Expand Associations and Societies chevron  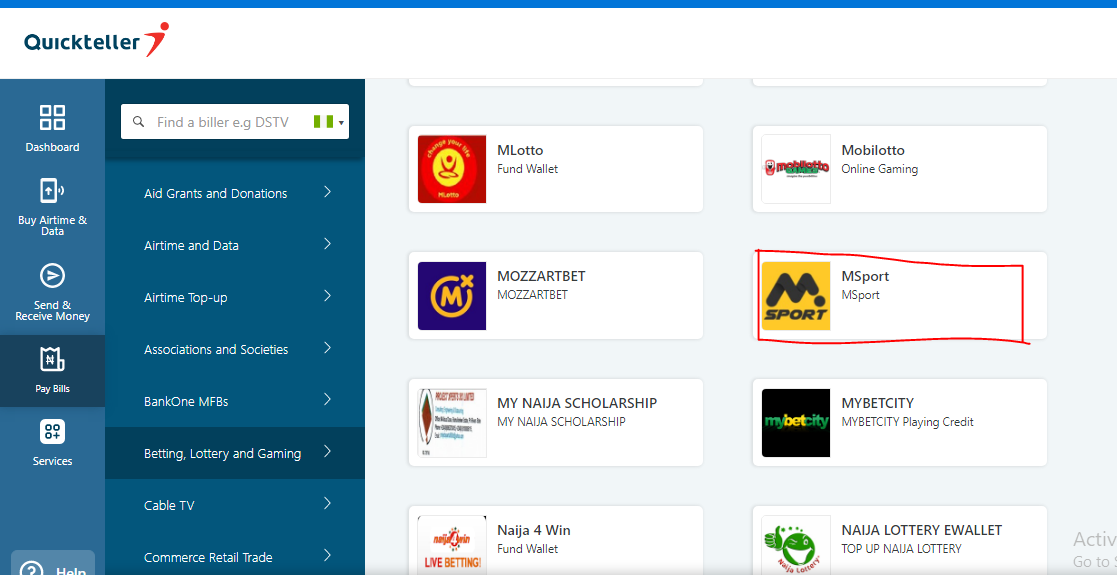[x=328, y=348]
